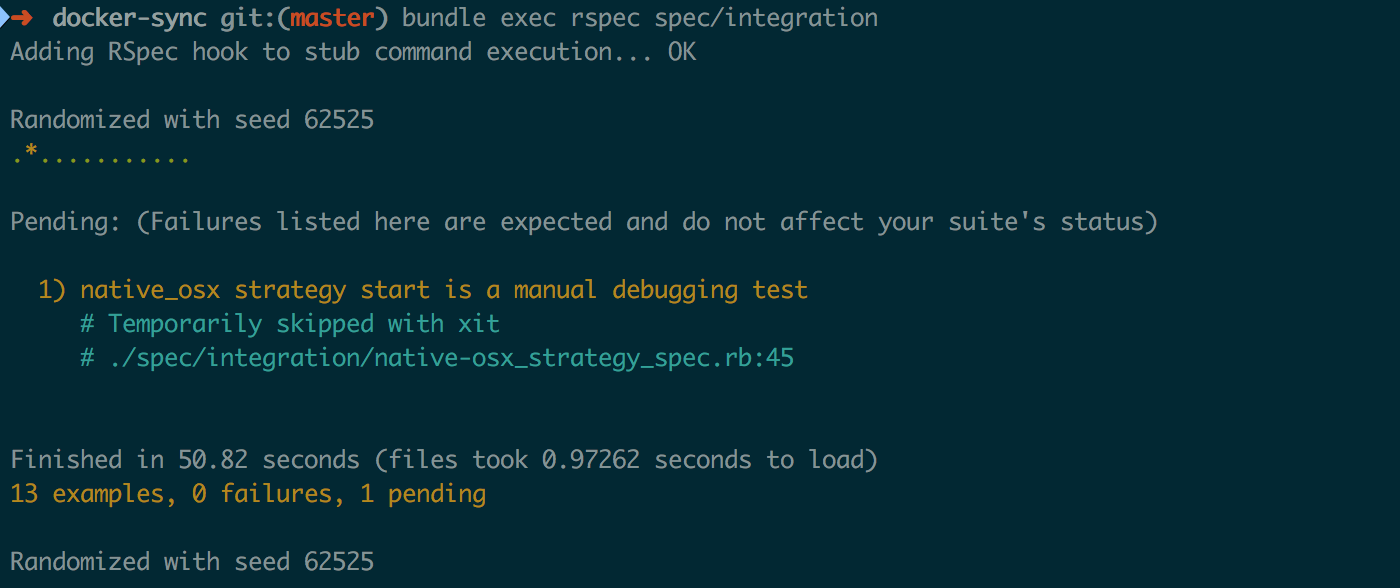The image size is (1400, 588).
Task: Click the docker-sync directory name in prompt
Action: pyautogui.click(x=129, y=18)
